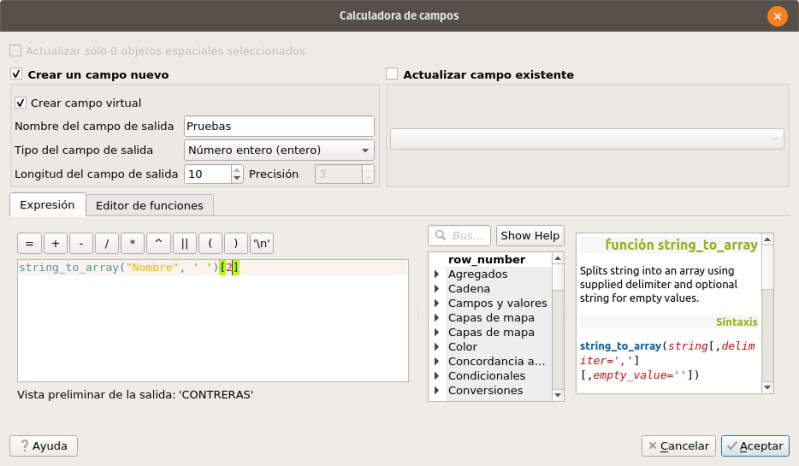
Task: Open Tipo del campo de salida dropdown
Action: [x=279, y=150]
